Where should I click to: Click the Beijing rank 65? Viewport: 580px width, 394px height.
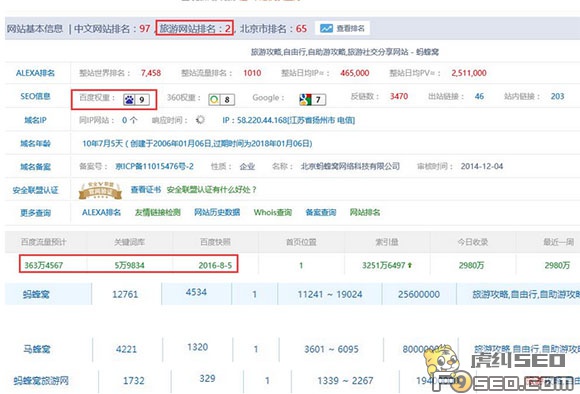click(x=301, y=28)
